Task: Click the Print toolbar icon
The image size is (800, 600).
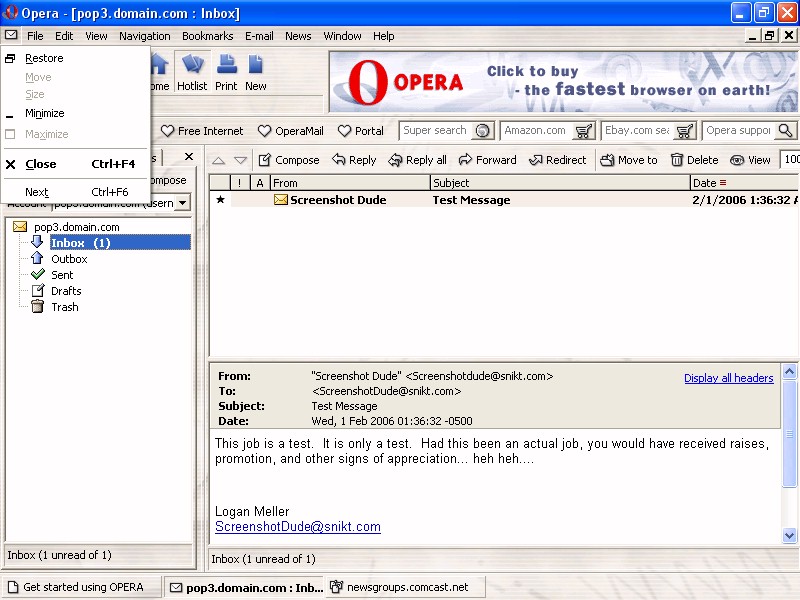Action: [226, 72]
